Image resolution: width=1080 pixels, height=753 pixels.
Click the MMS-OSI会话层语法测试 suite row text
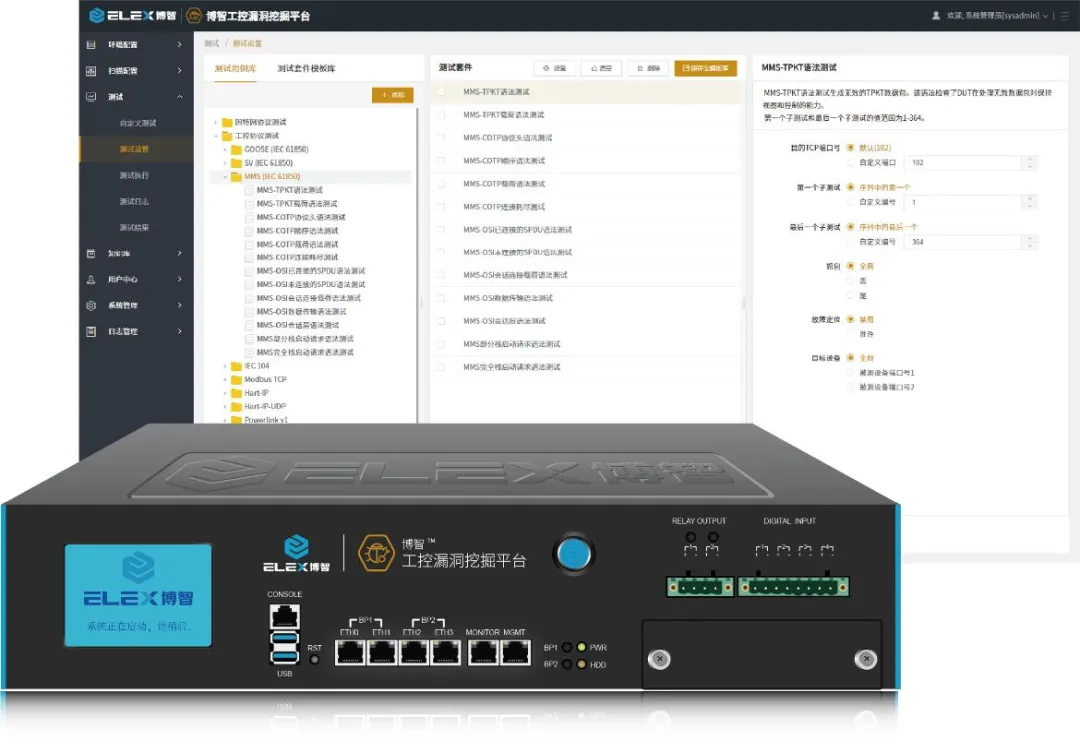point(504,321)
